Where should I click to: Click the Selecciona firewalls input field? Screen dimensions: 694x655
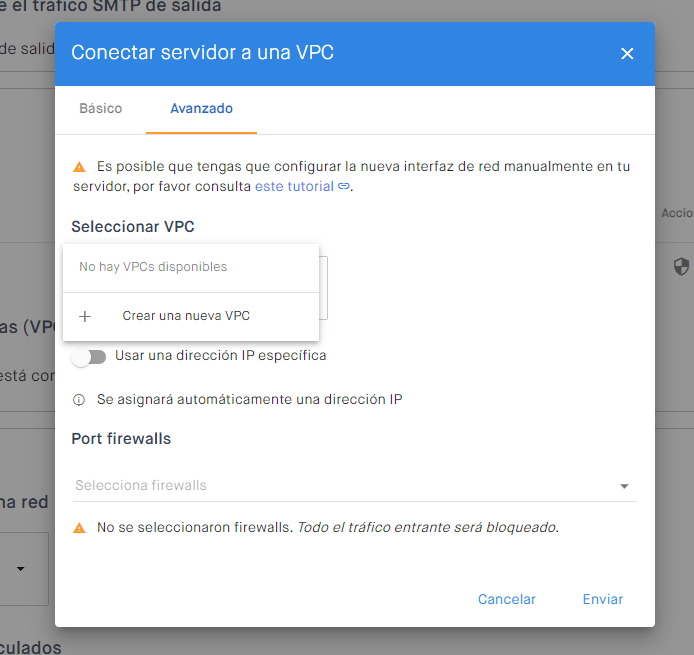coord(340,485)
